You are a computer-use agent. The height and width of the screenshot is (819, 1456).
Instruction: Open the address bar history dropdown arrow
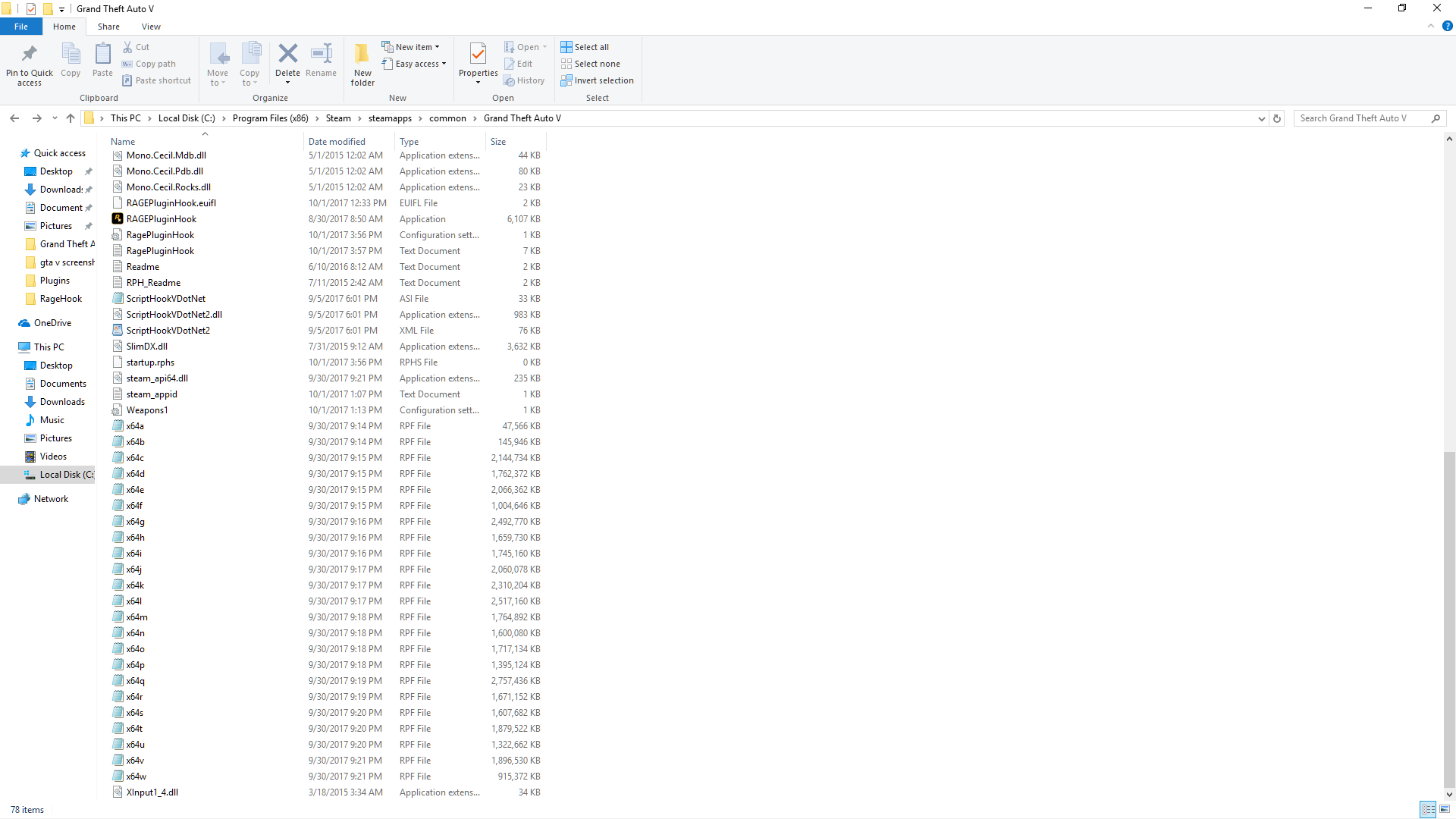tap(1261, 118)
